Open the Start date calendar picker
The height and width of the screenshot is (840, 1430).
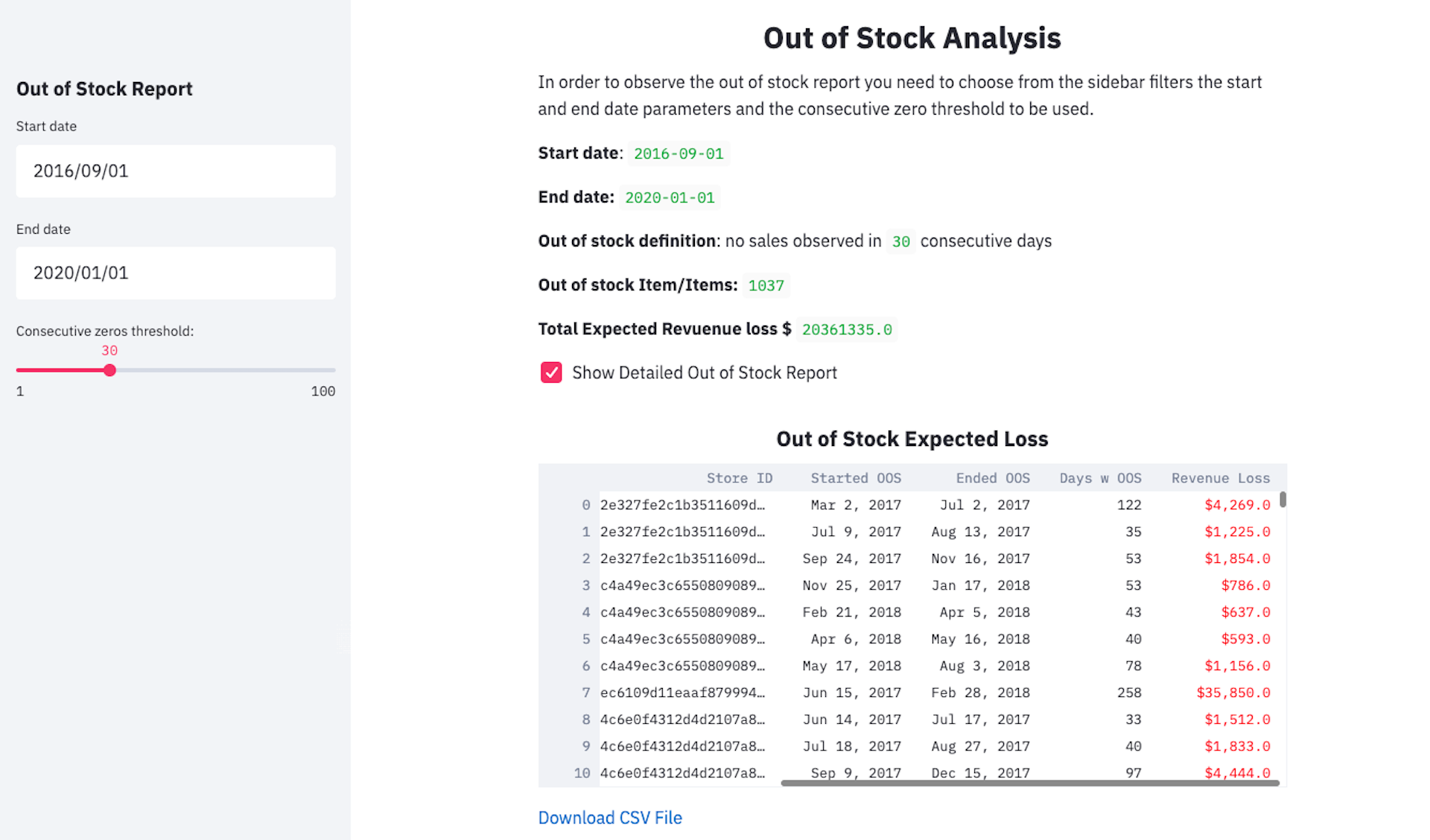click(x=175, y=171)
